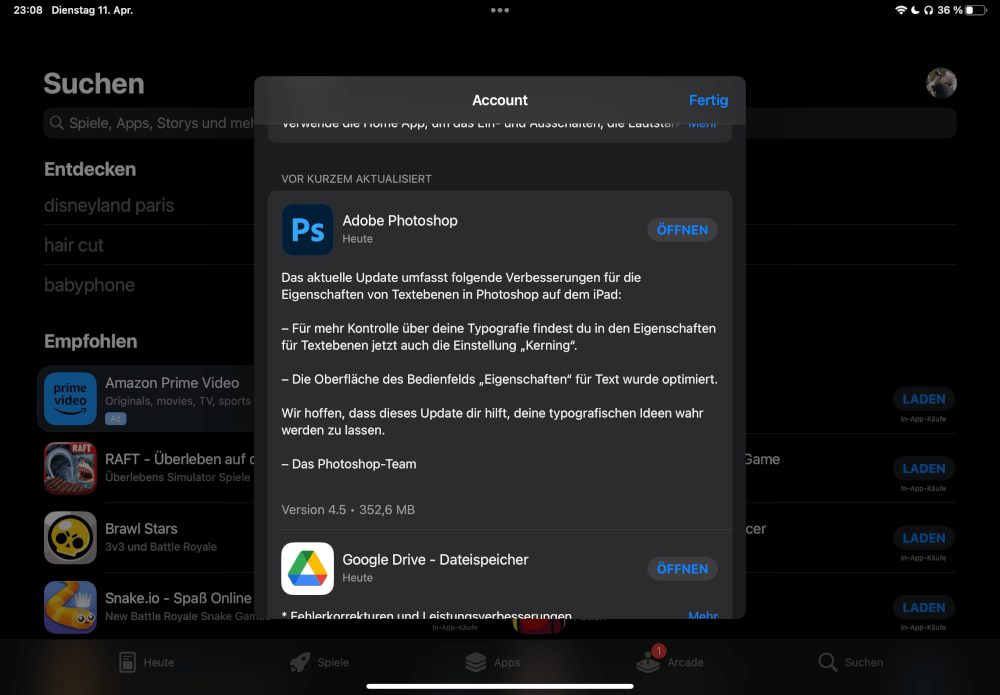Tap LADEN in the Brawl Stars row
Viewport: 1000px width, 695px height.
[923, 538]
